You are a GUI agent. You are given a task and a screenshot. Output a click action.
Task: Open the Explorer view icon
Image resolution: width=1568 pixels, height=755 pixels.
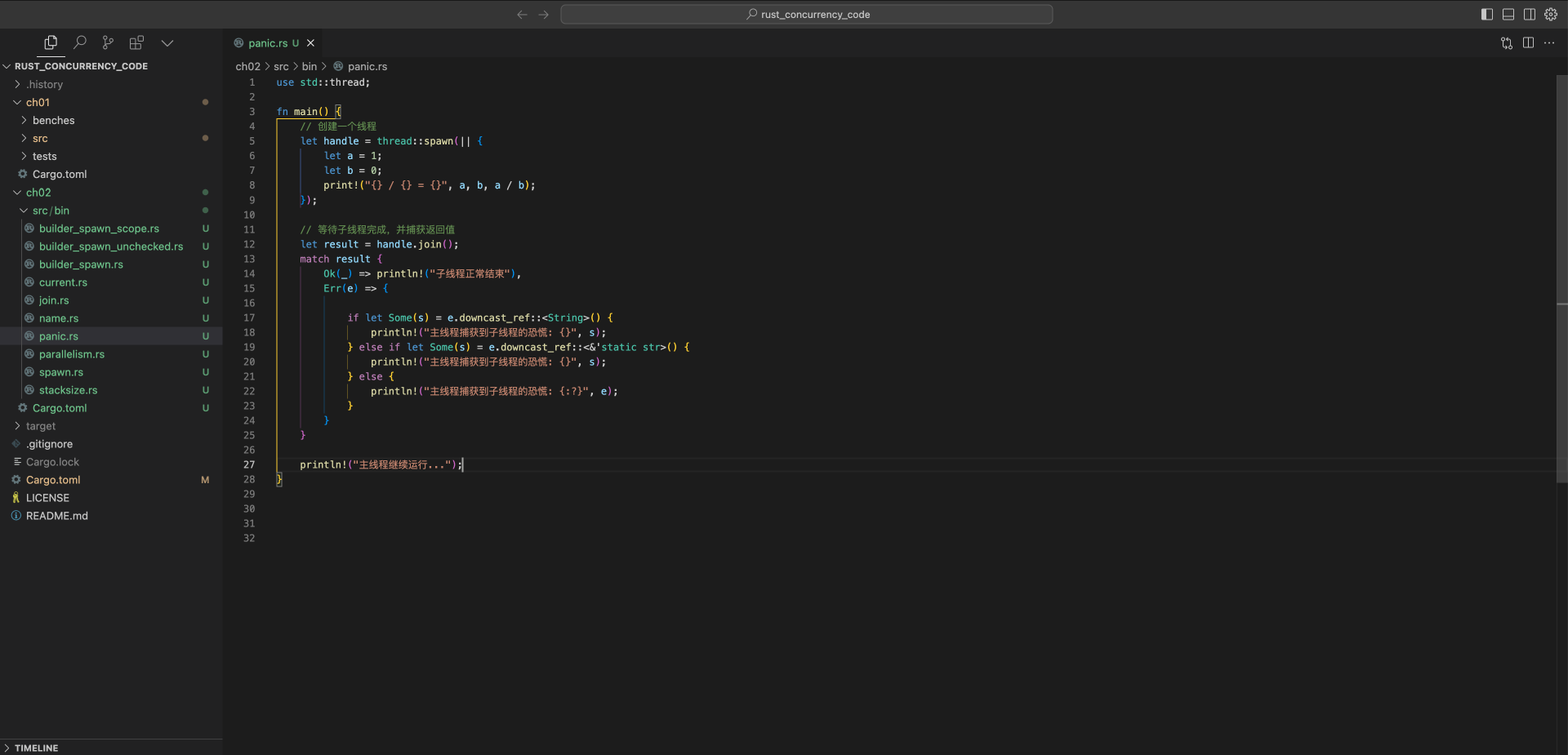click(51, 42)
